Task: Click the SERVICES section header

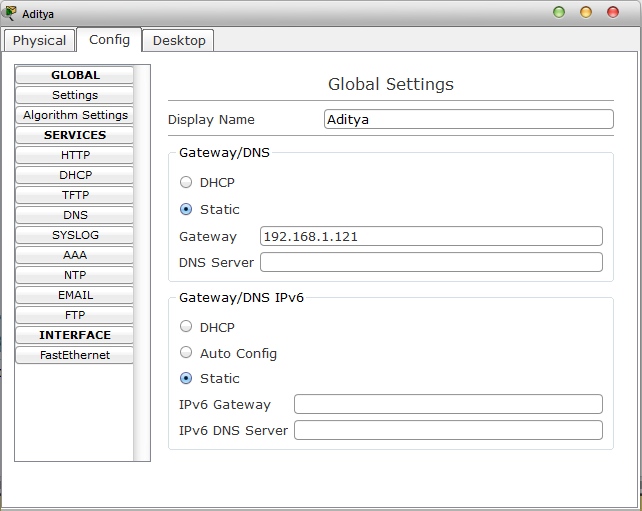Action: tap(75, 135)
